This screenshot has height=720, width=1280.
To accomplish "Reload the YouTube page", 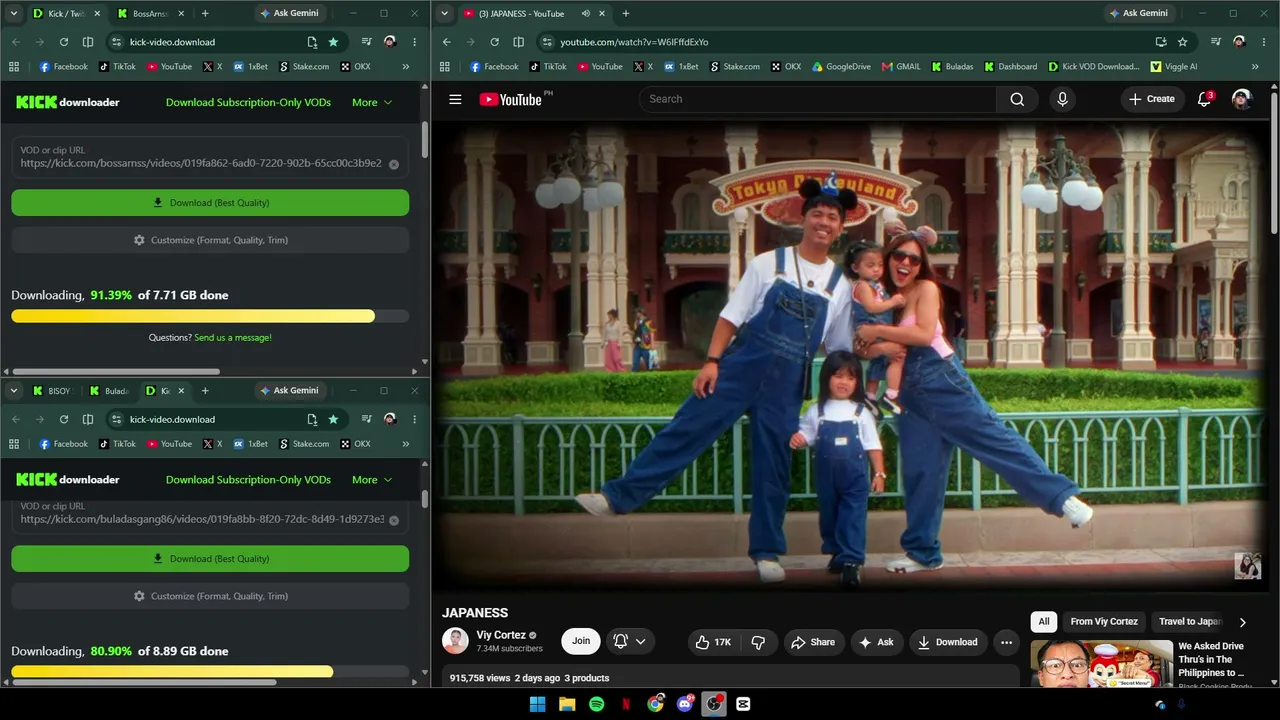I will (x=494, y=42).
